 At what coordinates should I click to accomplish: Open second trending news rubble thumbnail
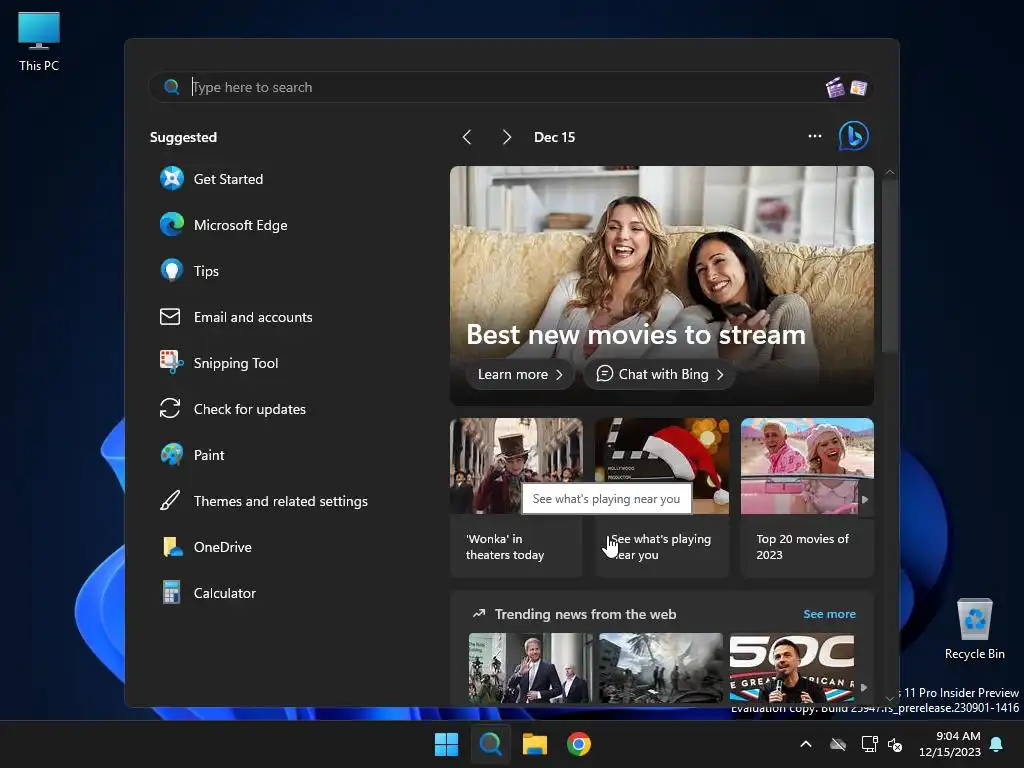661,667
